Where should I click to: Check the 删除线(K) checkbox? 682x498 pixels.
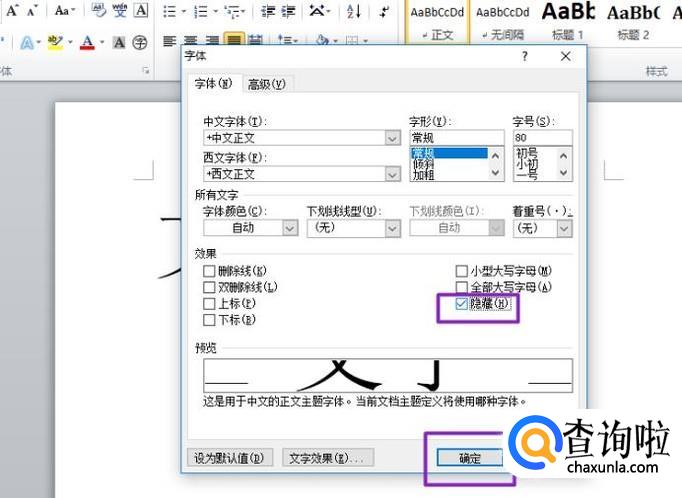209,271
